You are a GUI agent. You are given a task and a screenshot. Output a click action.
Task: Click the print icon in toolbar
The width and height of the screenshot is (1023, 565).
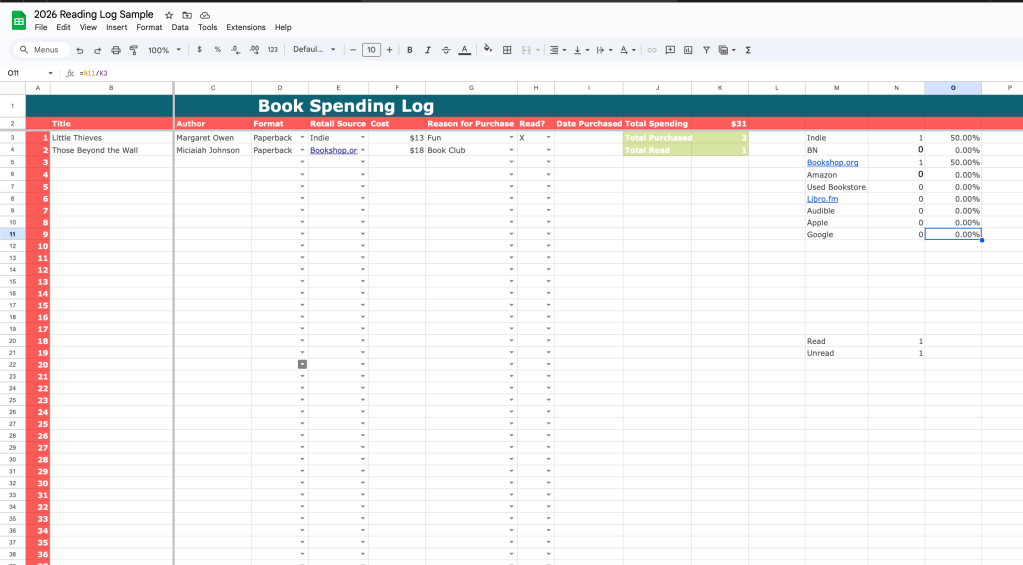pos(115,50)
